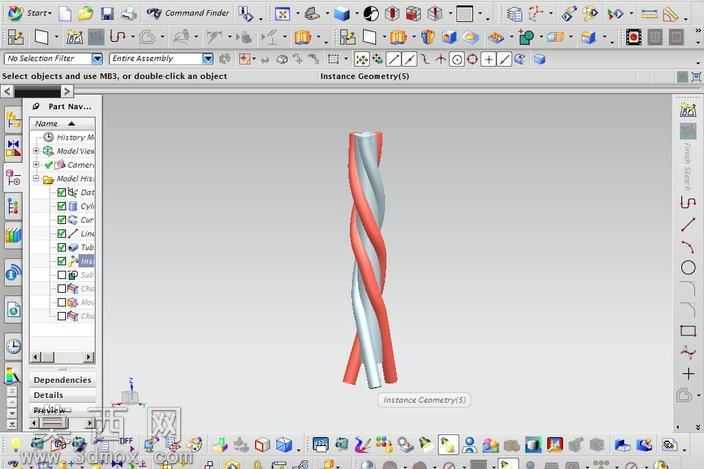Click the black-and-white sphere icon
The height and width of the screenshot is (469, 704).
[x=371, y=14]
